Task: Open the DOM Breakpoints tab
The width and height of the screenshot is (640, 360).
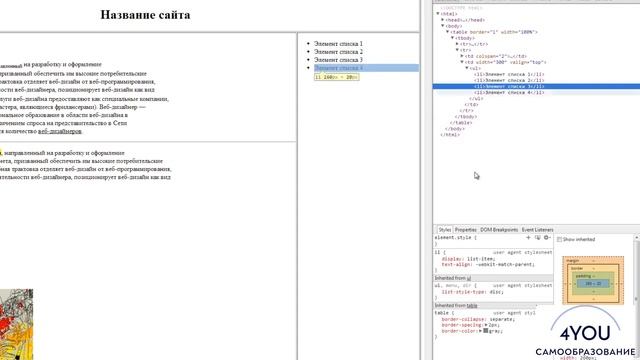Action: pos(499,230)
